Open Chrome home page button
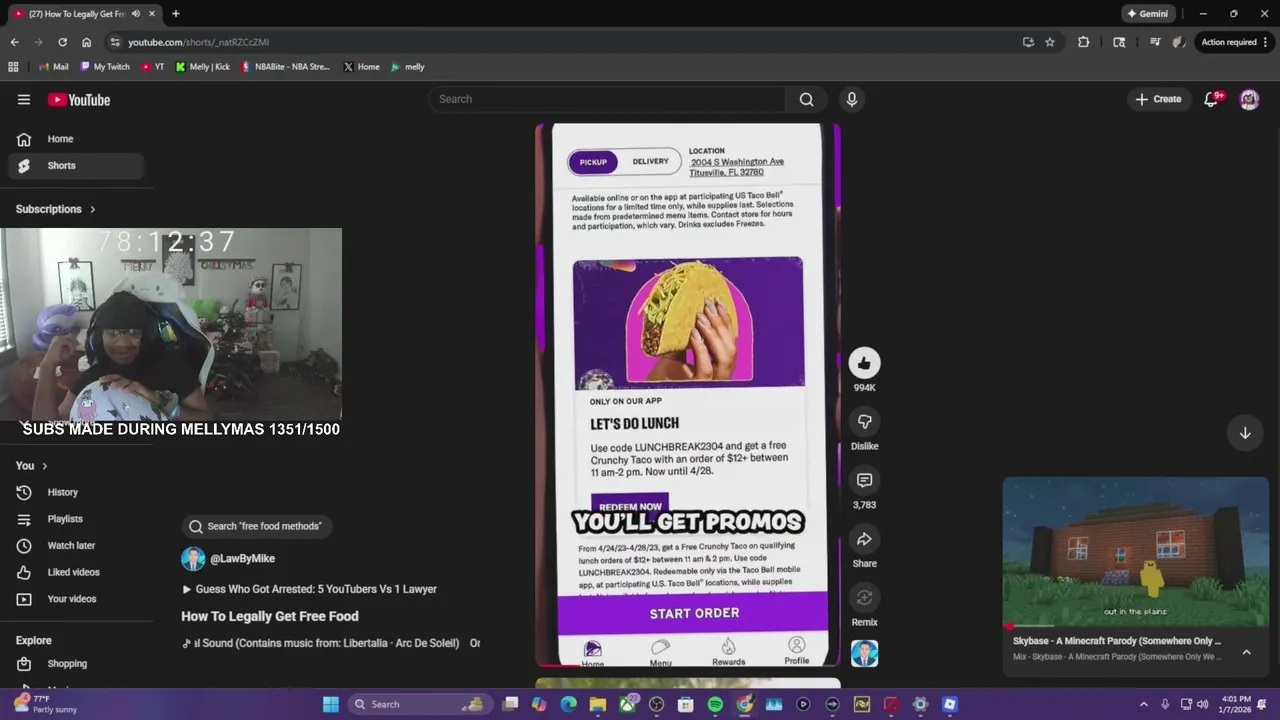This screenshot has width=1280, height=720. (x=86, y=42)
